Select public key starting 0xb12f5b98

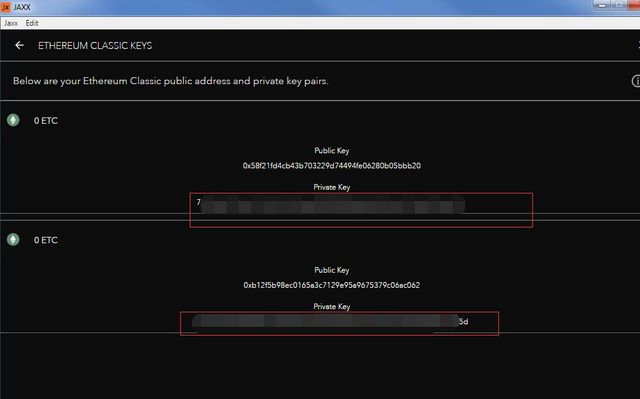331,285
